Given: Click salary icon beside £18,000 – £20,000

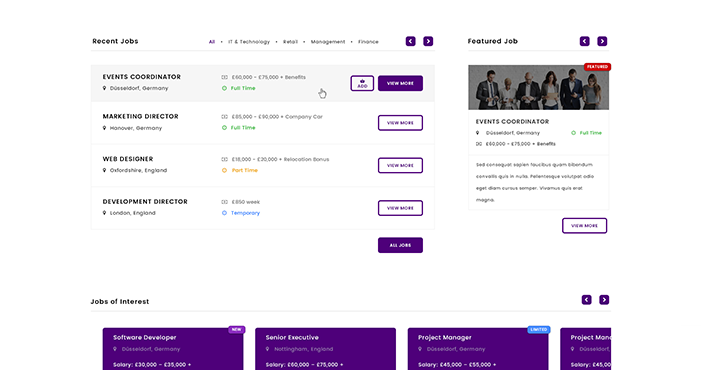Looking at the screenshot, I should (224, 159).
